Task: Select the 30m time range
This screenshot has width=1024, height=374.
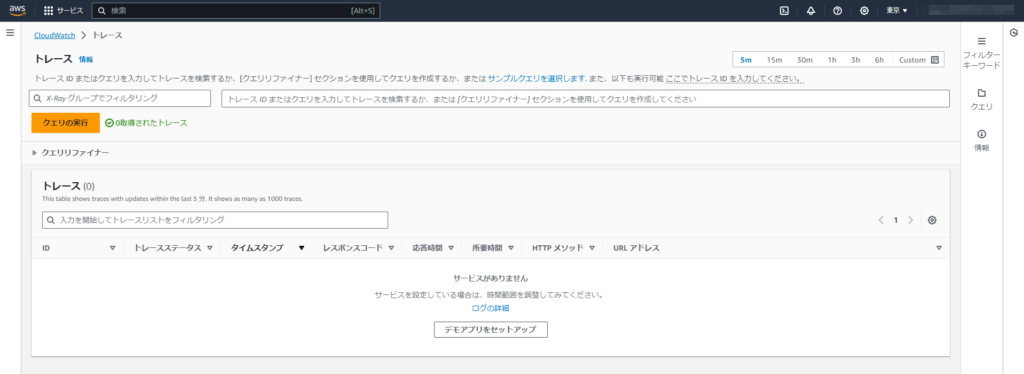Action: coord(805,60)
